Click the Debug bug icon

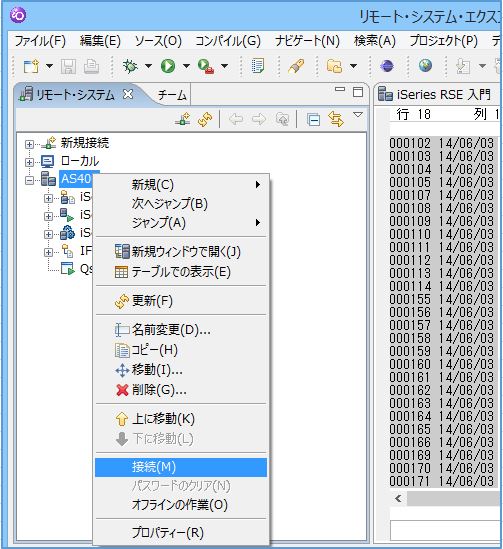[130, 66]
